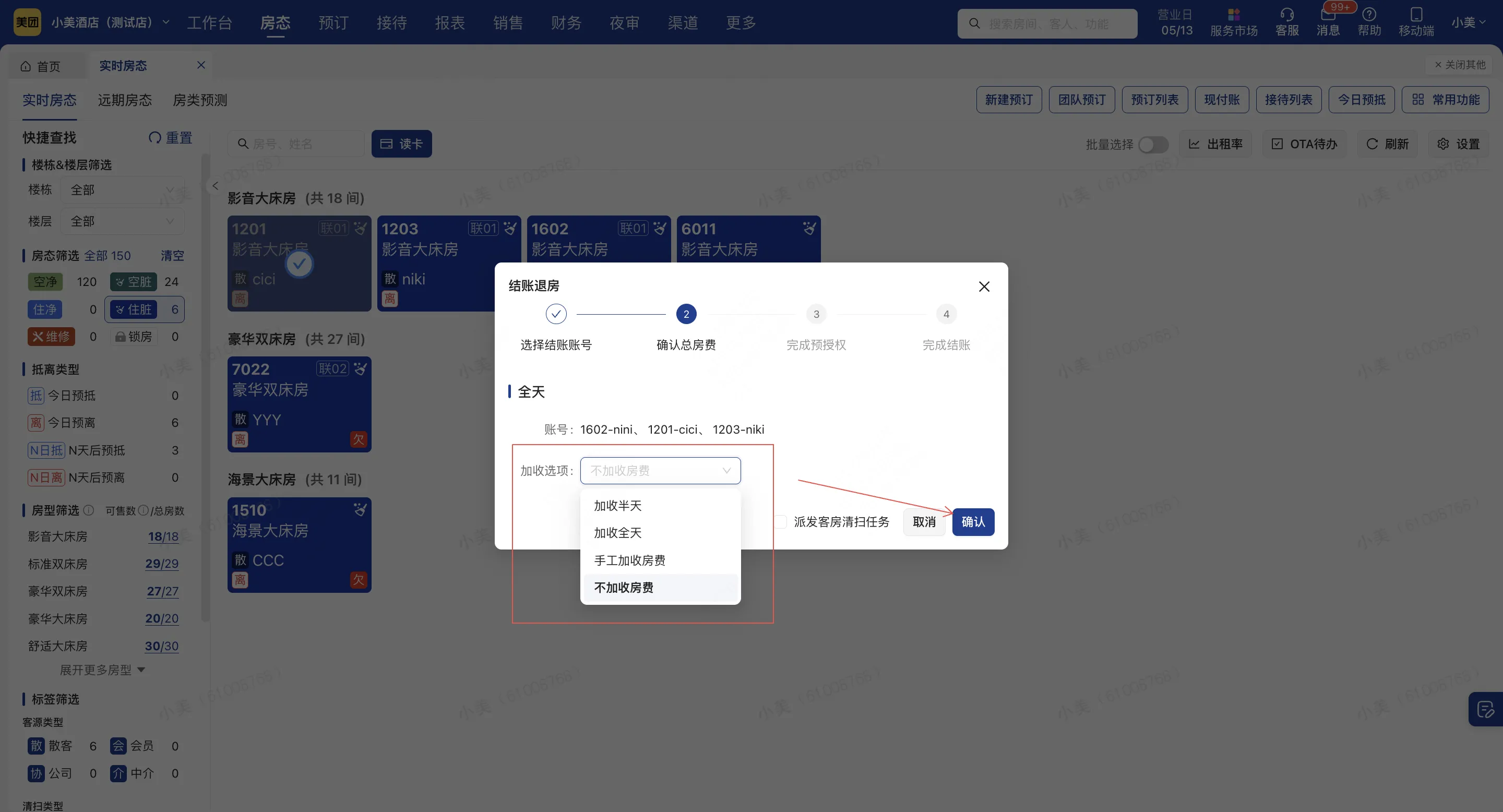Click the 18/18 count for 影音大床房
Viewport: 1503px width, 812px height.
click(163, 536)
